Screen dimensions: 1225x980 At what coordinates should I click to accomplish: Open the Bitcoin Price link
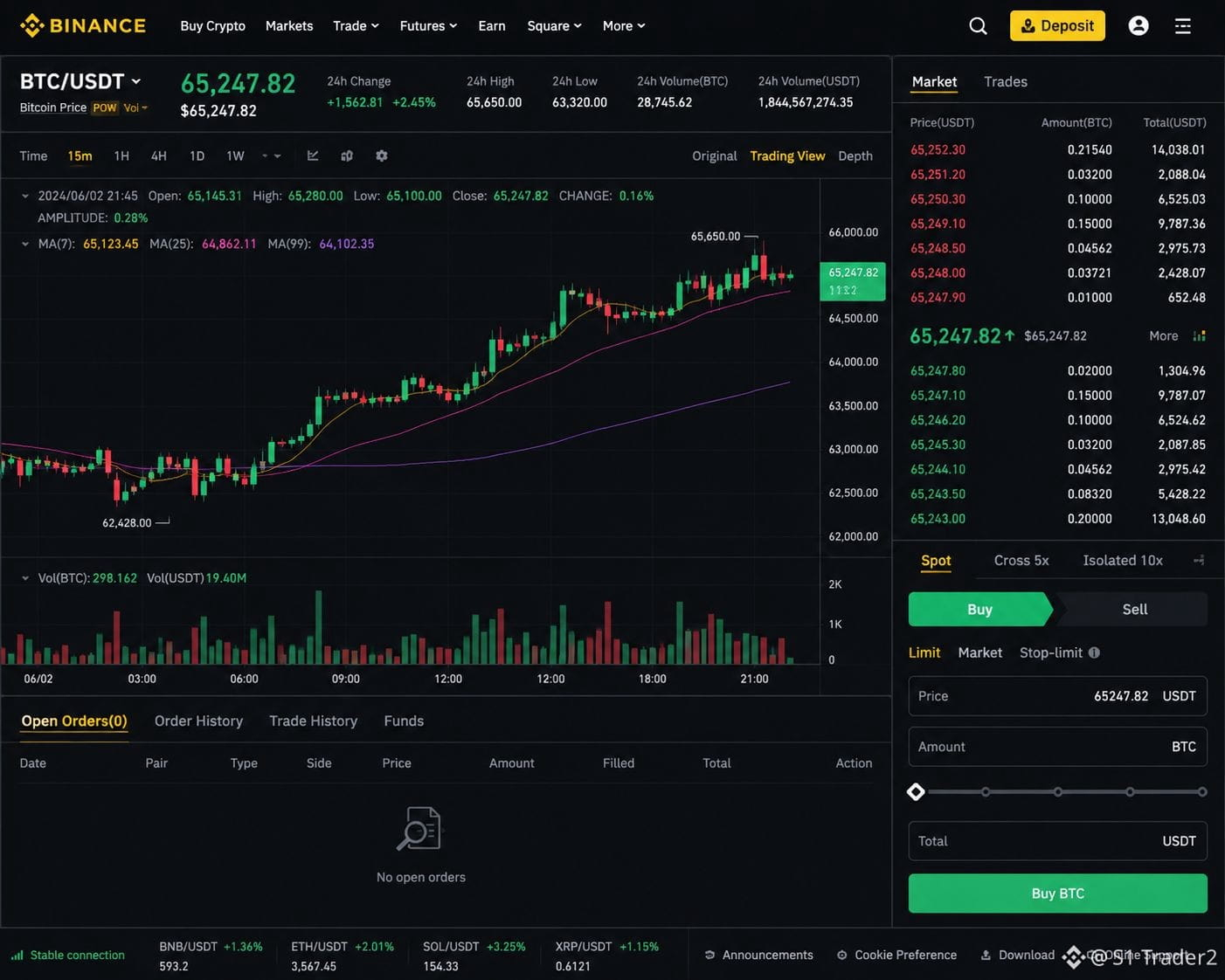point(53,107)
